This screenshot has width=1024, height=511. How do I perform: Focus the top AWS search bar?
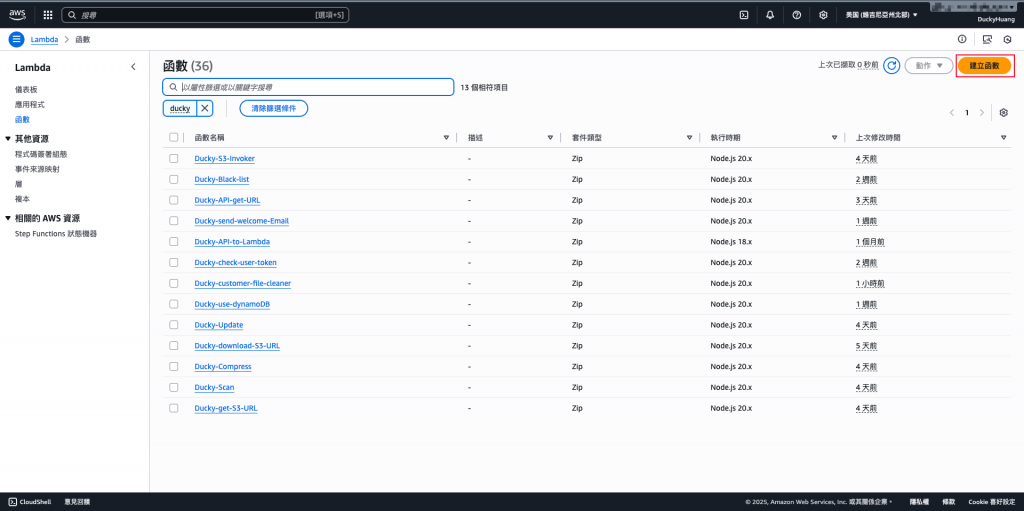(205, 14)
